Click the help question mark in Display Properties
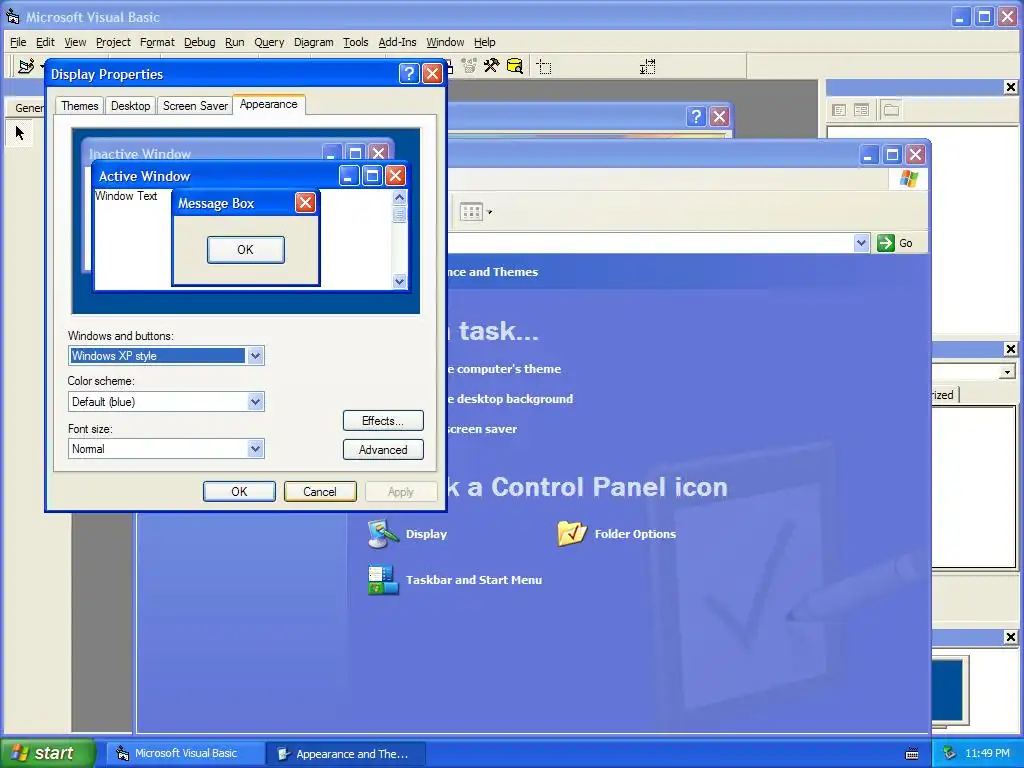This screenshot has width=1024, height=768. 409,74
